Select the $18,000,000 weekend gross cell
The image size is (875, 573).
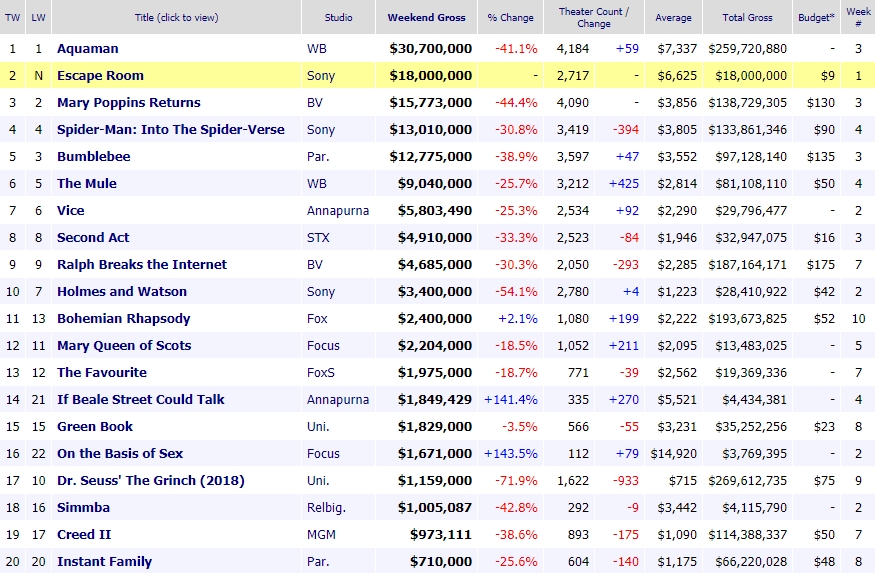tap(431, 75)
